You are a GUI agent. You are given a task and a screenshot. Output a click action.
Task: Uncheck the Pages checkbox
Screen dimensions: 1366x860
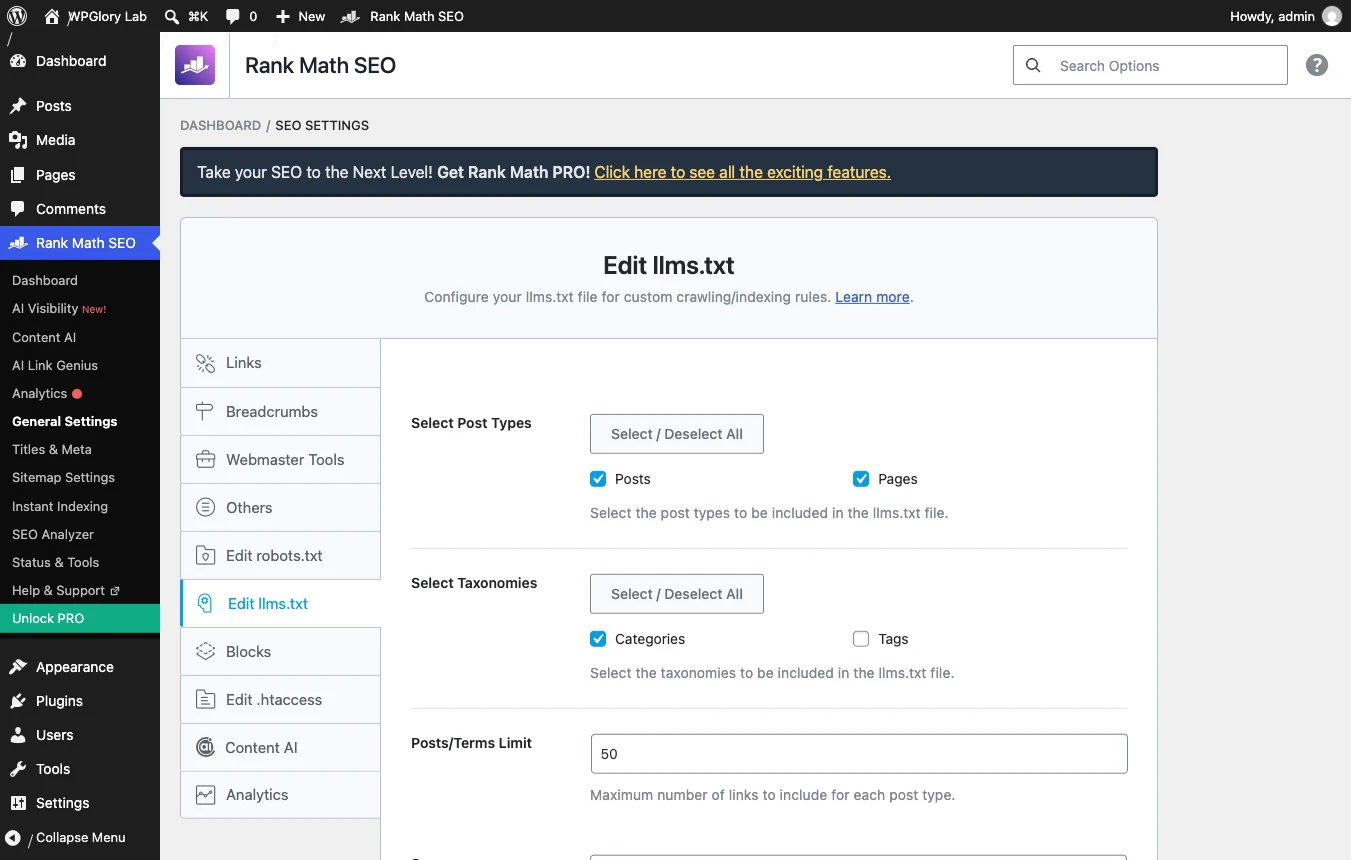[x=861, y=479]
